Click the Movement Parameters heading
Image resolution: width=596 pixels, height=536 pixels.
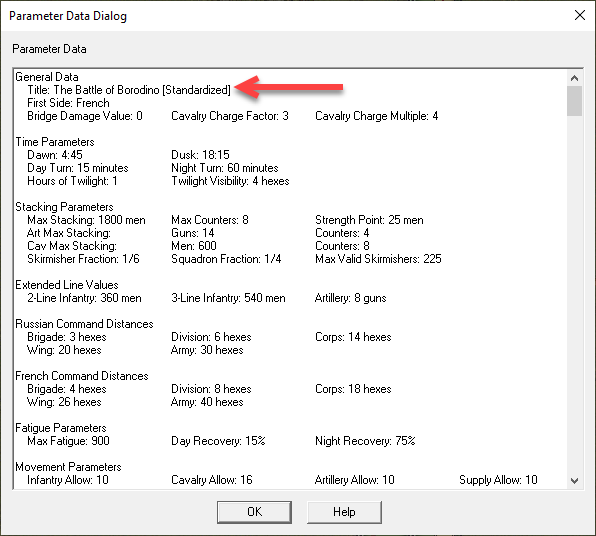click(68, 467)
